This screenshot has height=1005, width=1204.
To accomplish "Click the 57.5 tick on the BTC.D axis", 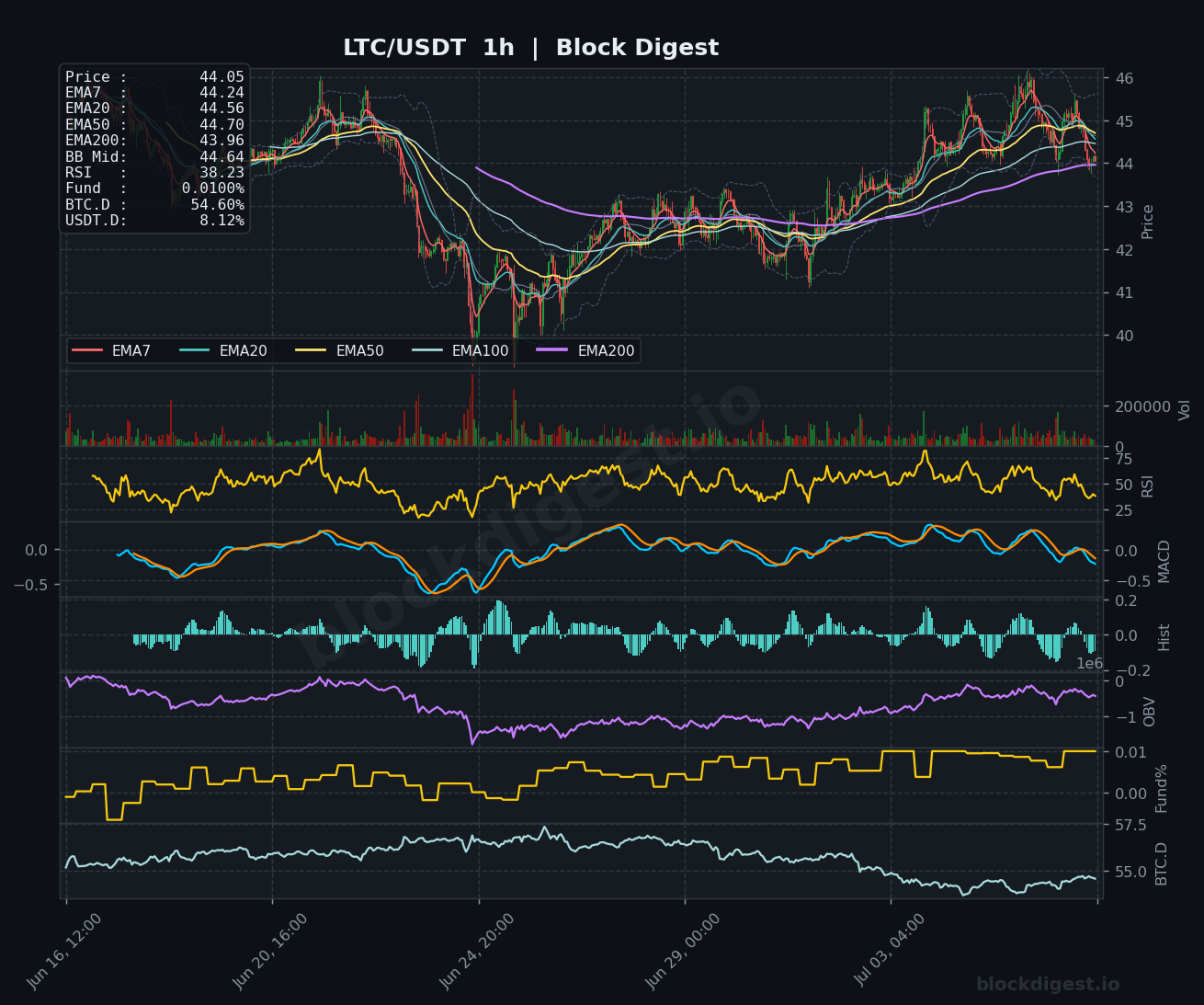I will click(x=1130, y=826).
